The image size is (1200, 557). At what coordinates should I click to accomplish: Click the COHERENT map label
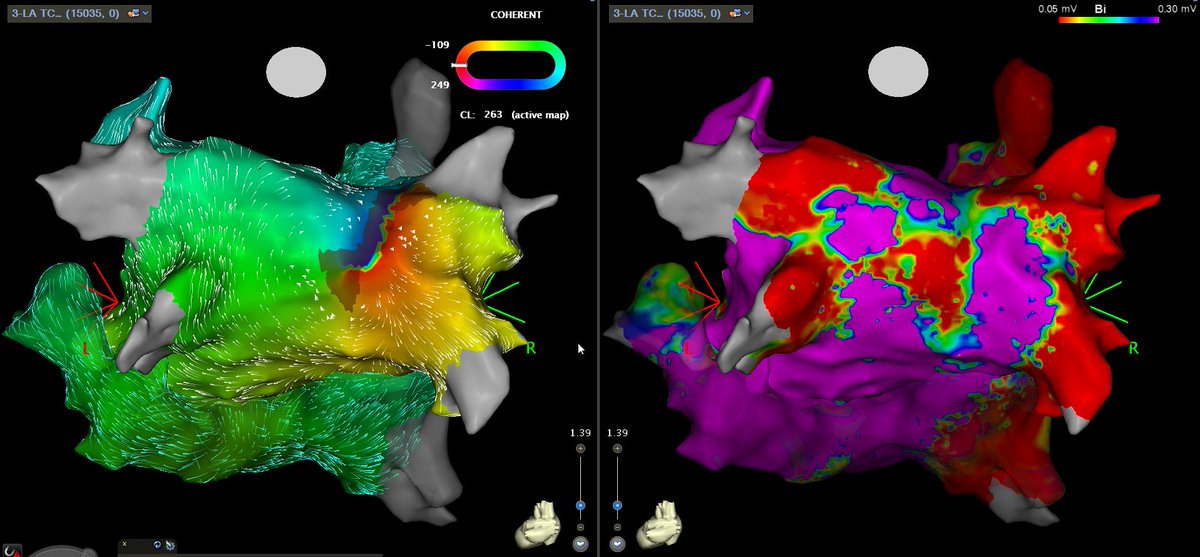coord(516,15)
